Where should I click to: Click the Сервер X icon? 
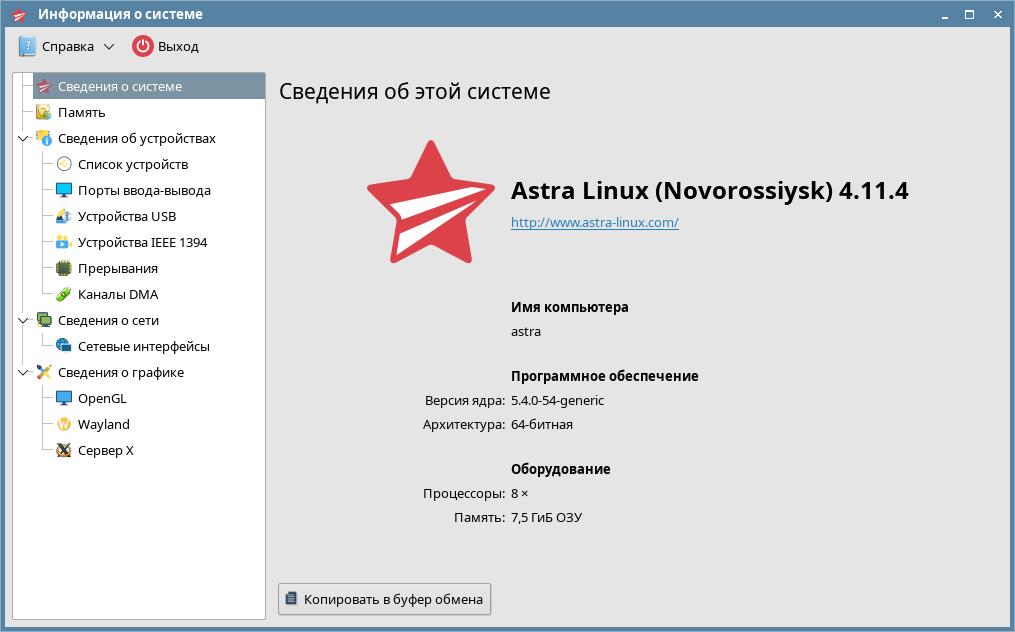click(x=63, y=450)
